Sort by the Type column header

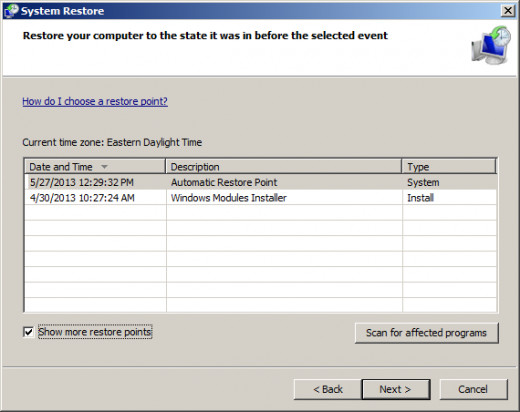tap(449, 166)
